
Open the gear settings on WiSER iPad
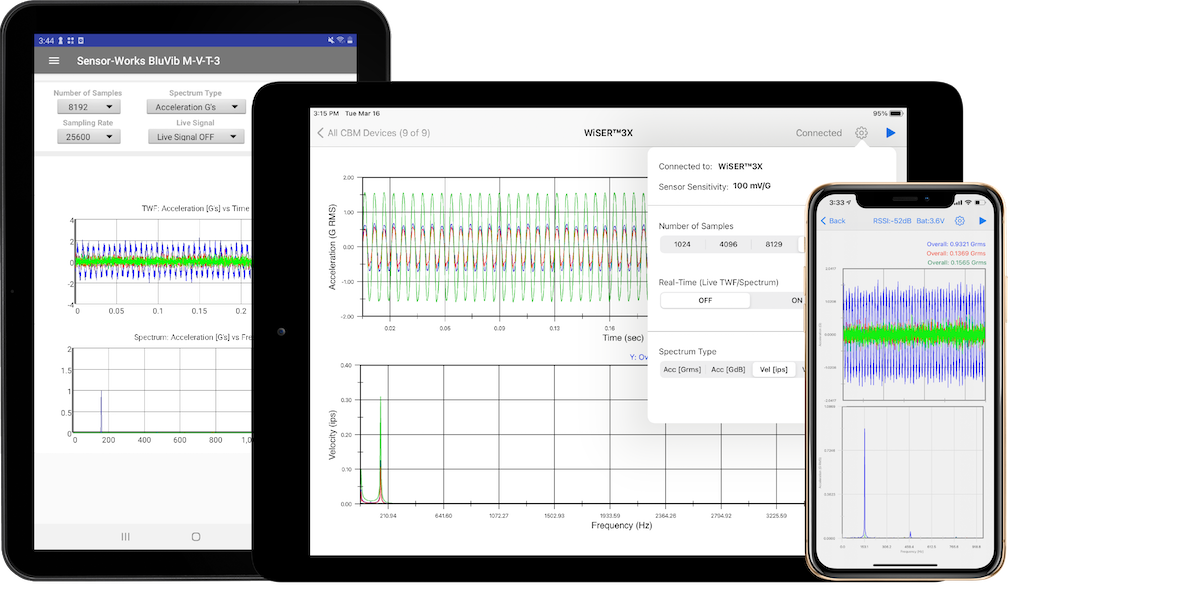click(861, 133)
